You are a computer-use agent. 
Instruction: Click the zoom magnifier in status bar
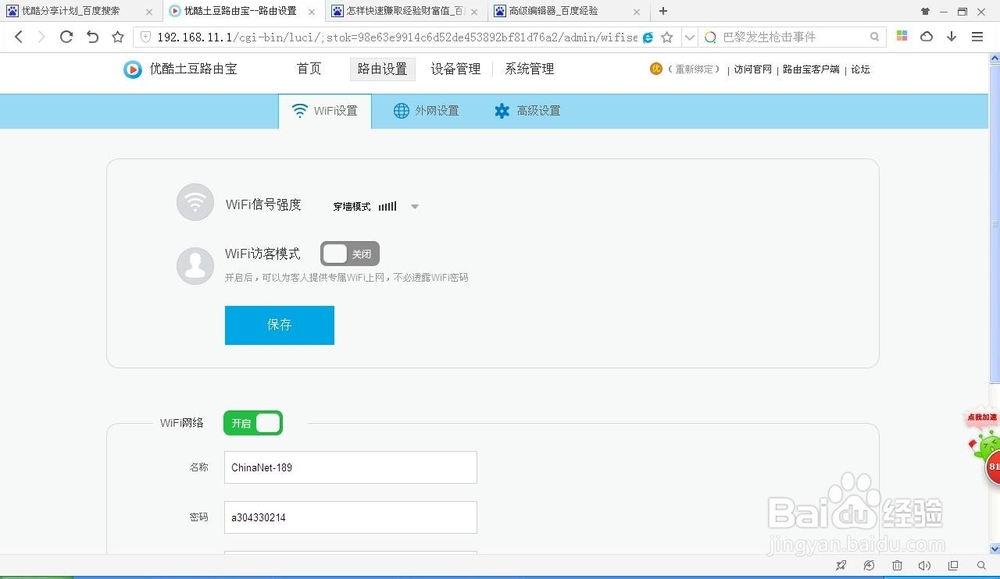point(982,565)
